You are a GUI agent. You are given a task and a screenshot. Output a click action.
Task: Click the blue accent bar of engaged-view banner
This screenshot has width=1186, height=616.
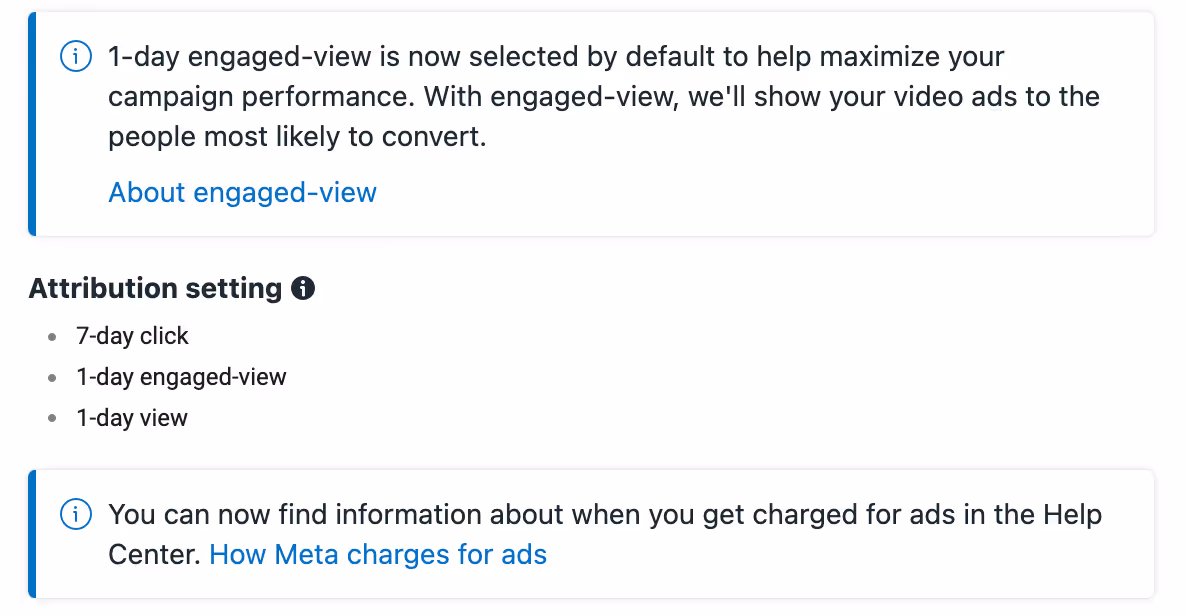32,124
